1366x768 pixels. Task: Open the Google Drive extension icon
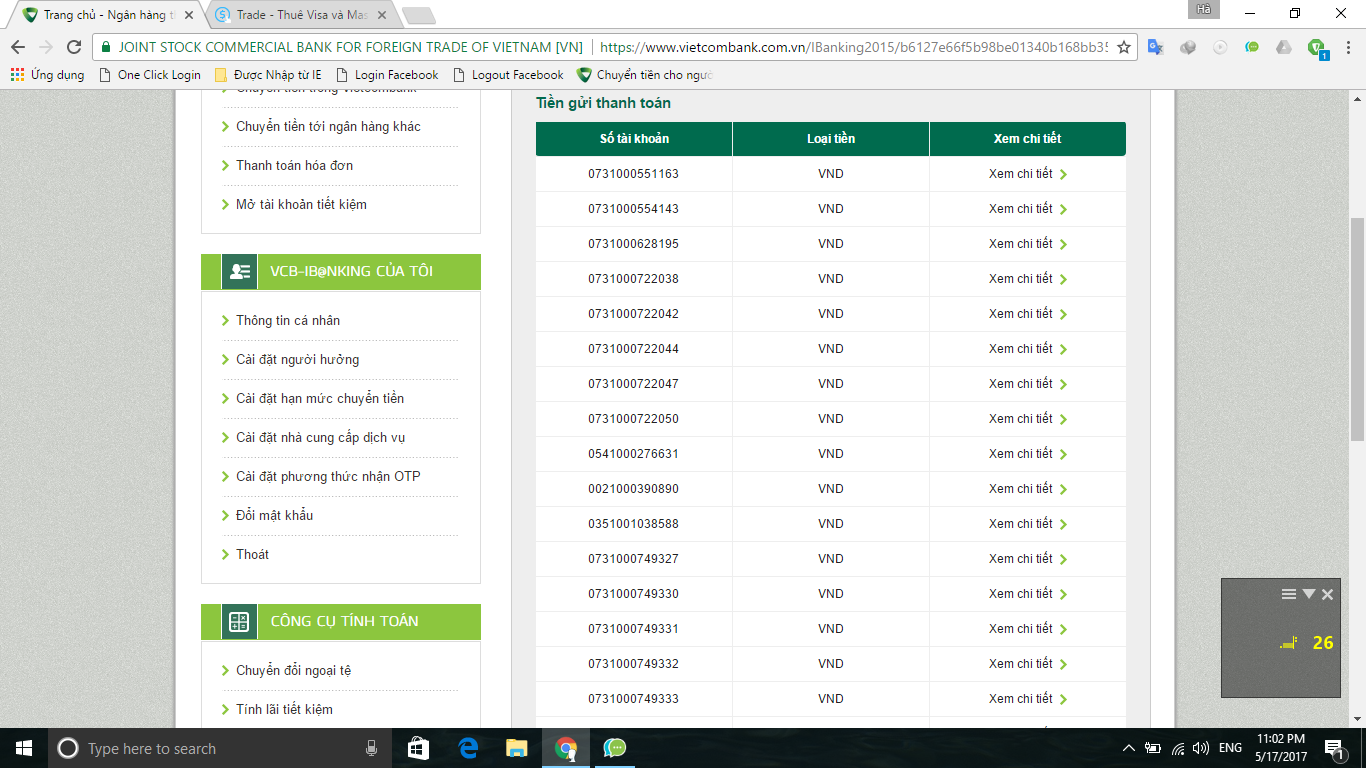coord(1284,47)
